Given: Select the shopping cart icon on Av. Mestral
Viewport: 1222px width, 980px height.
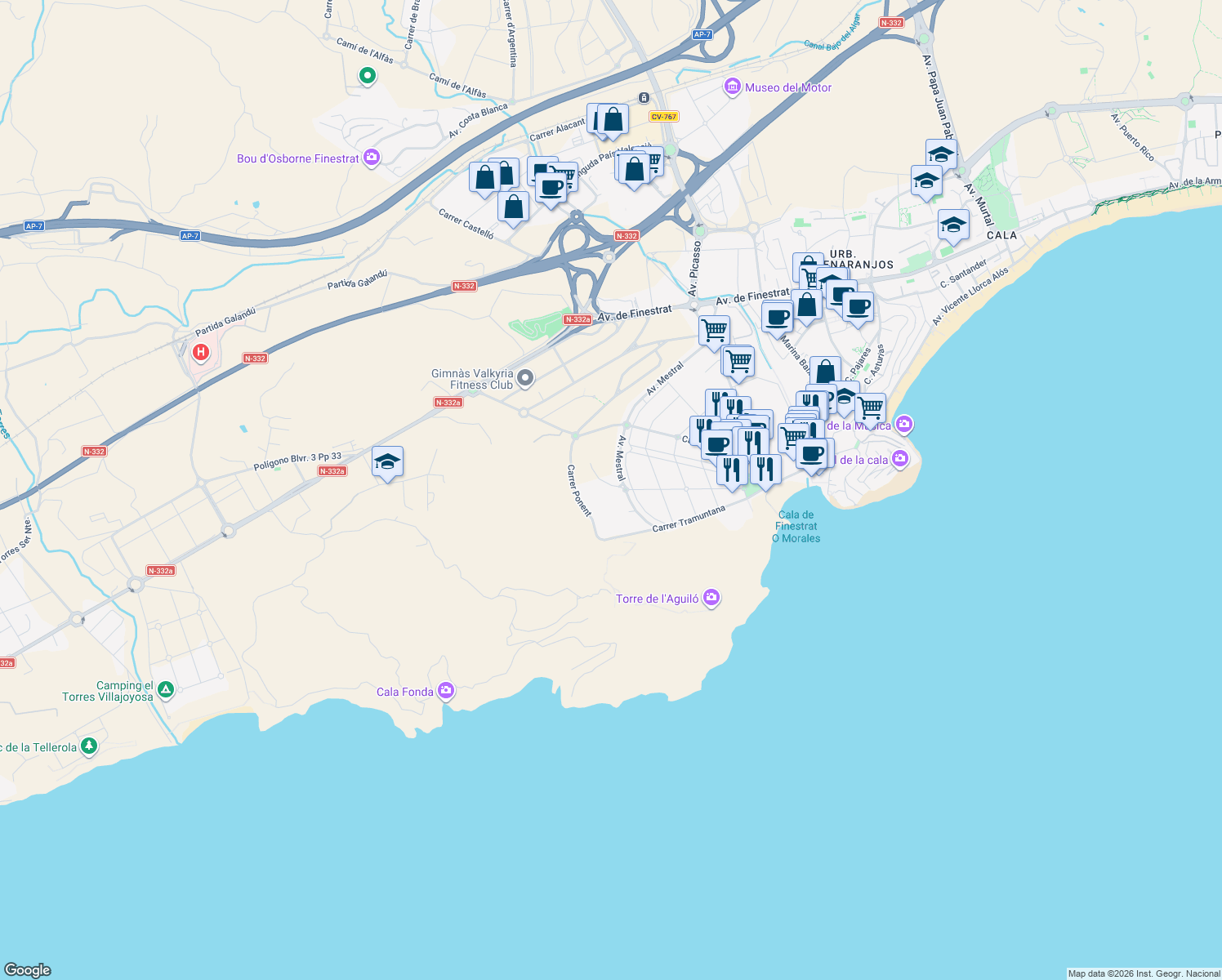Looking at the screenshot, I should pos(715,328).
